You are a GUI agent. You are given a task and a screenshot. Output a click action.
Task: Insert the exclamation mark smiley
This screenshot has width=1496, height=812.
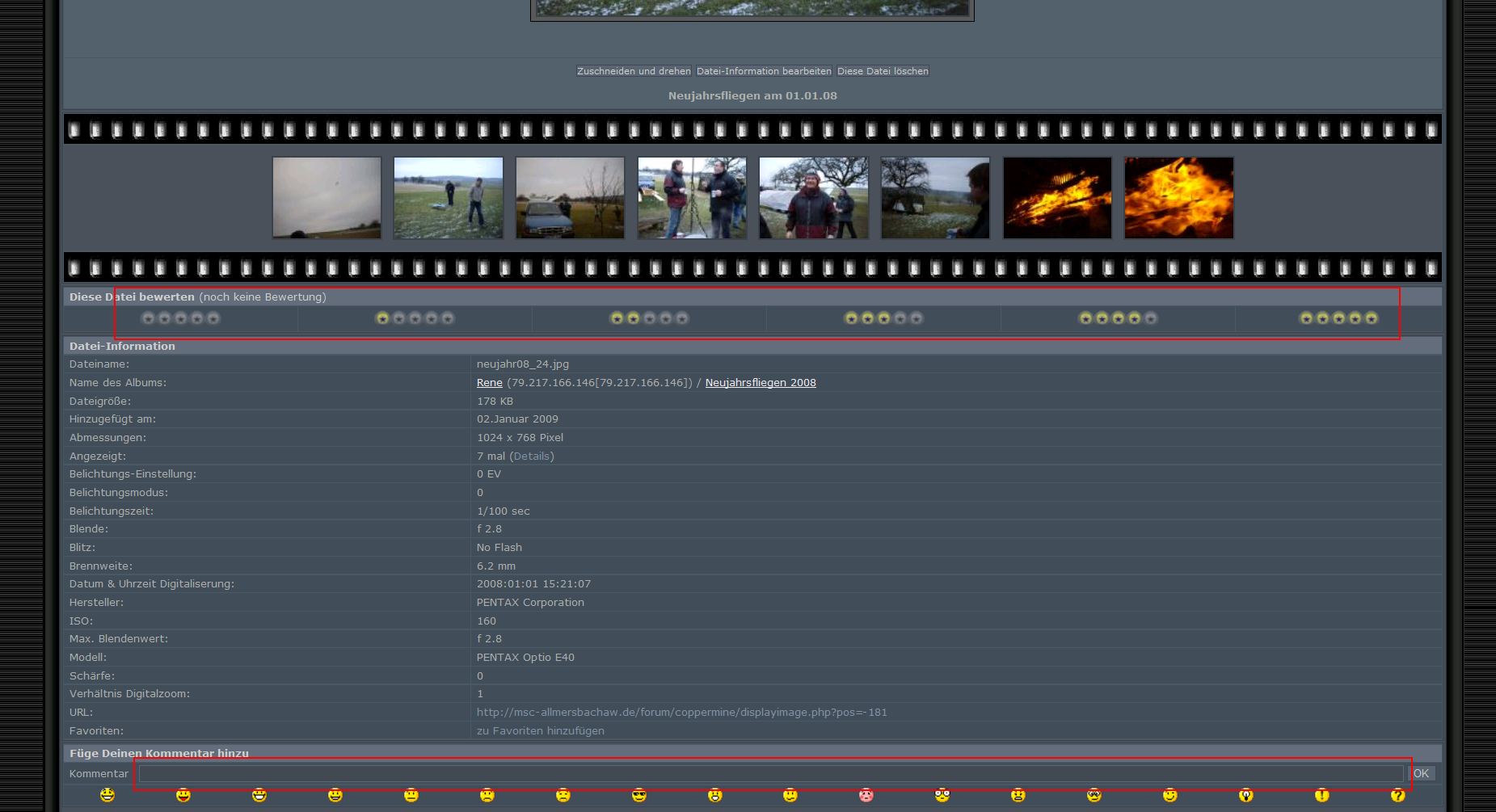1321,796
